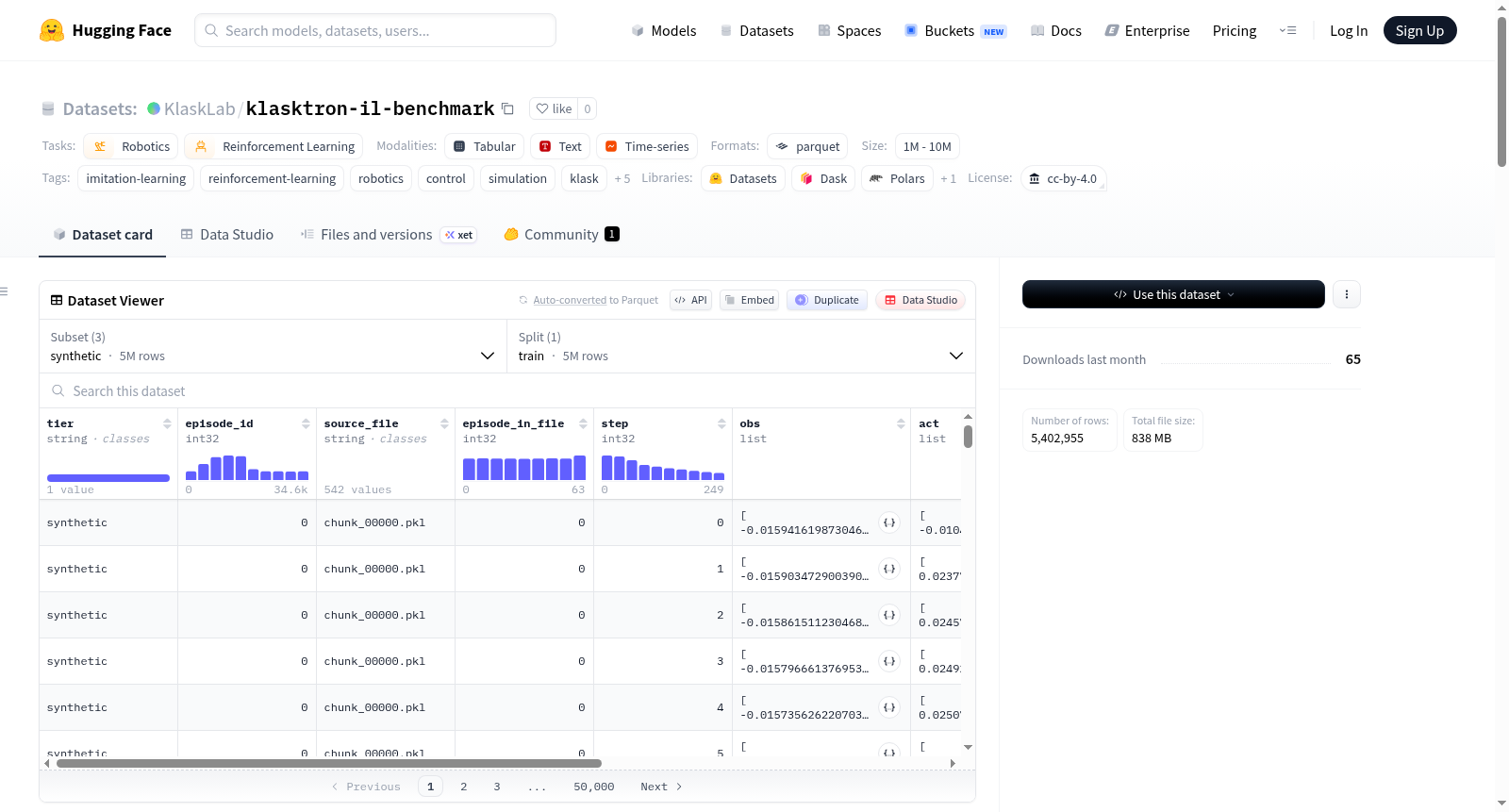Focus the Search models, datasets, users field
Viewport: 1509px width, 812px height.
375,30
